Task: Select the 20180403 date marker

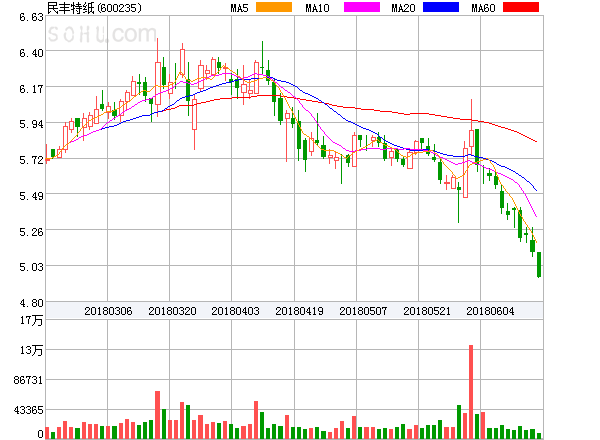Action: [x=235, y=311]
